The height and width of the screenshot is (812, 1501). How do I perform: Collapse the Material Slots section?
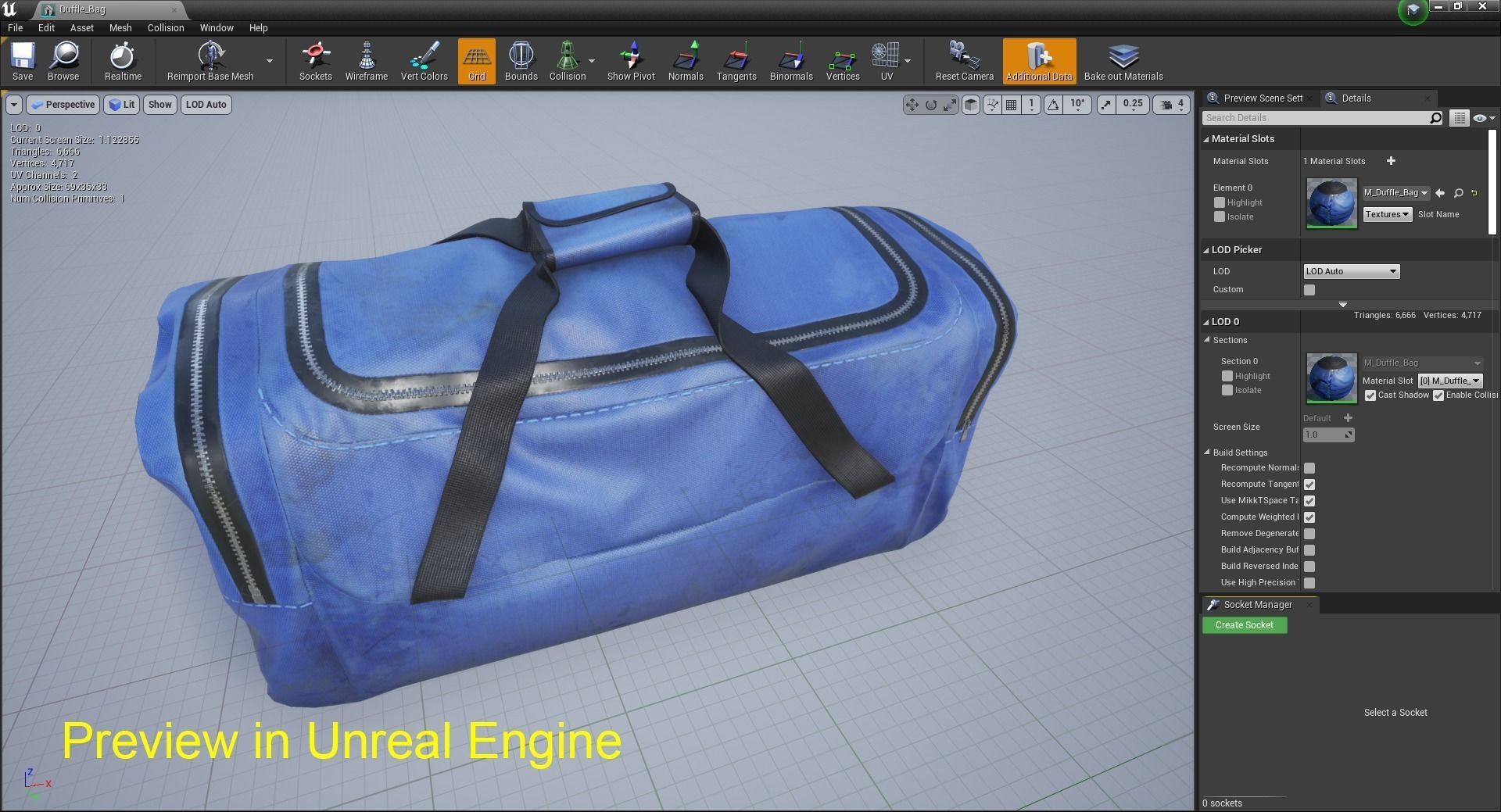click(1206, 139)
